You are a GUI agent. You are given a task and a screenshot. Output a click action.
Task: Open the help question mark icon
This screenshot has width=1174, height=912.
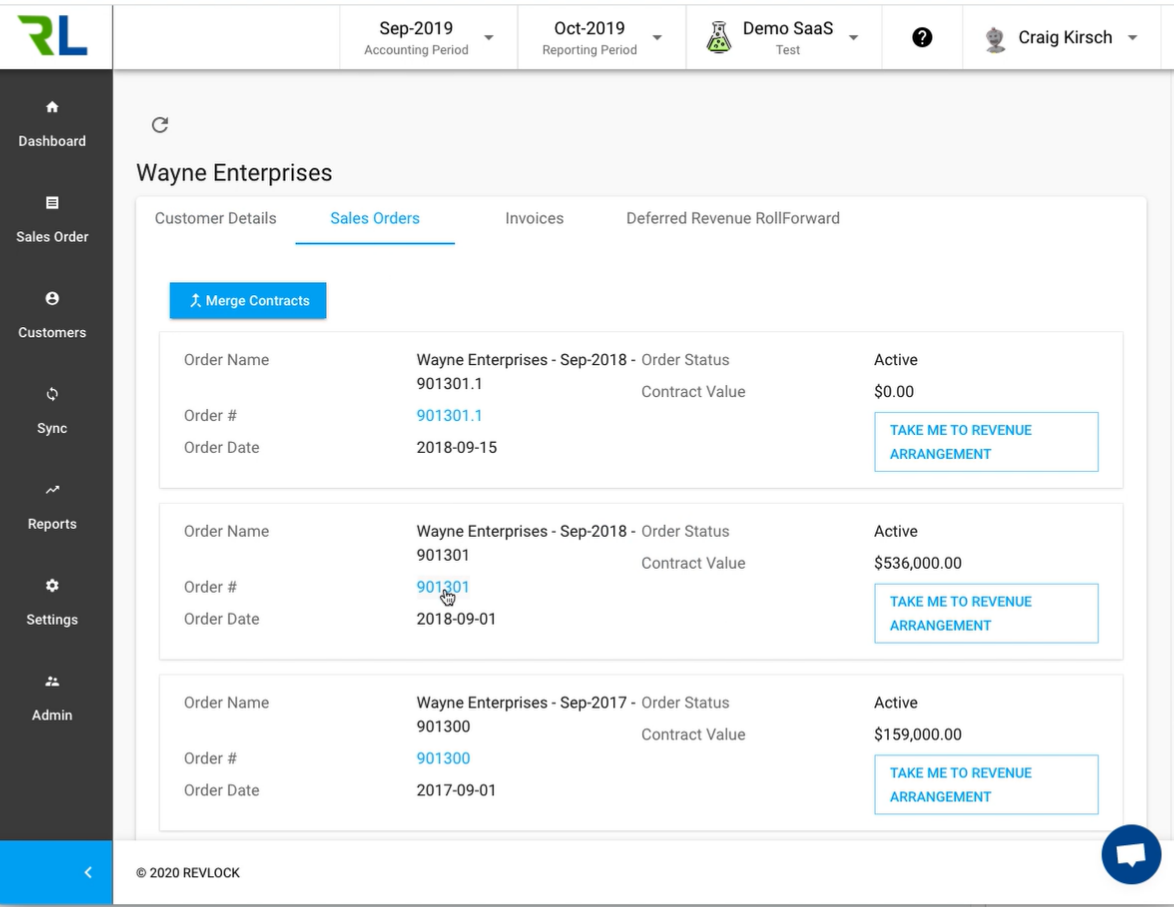point(921,36)
